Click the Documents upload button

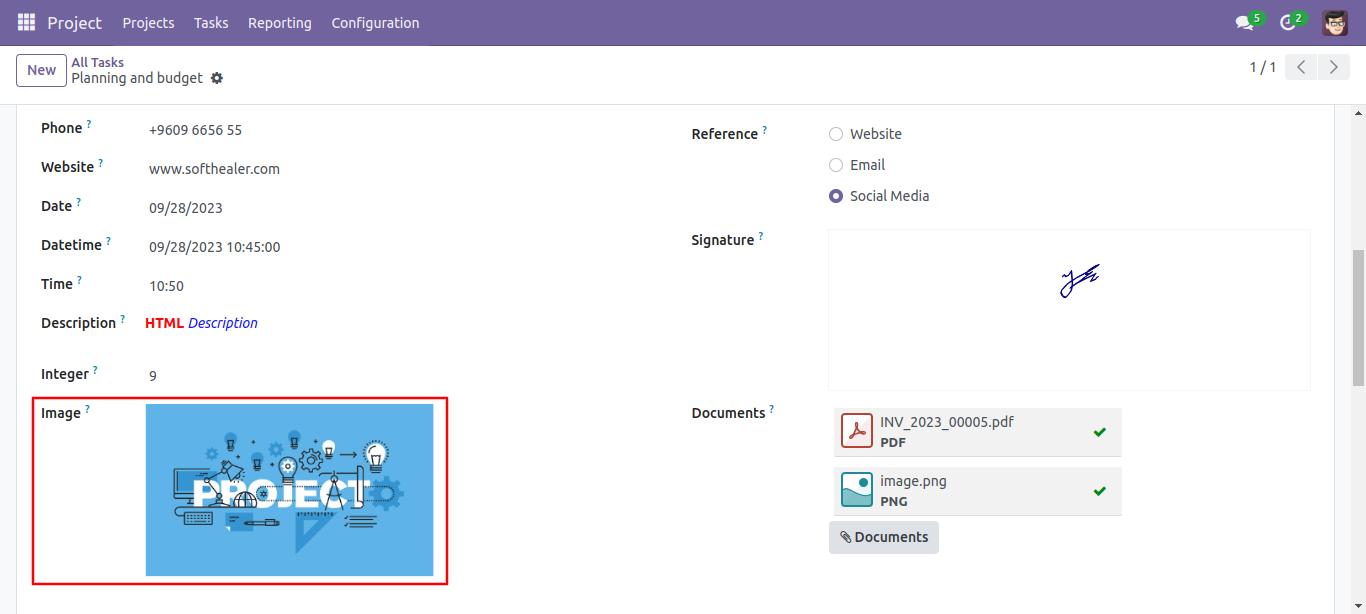tap(883, 537)
